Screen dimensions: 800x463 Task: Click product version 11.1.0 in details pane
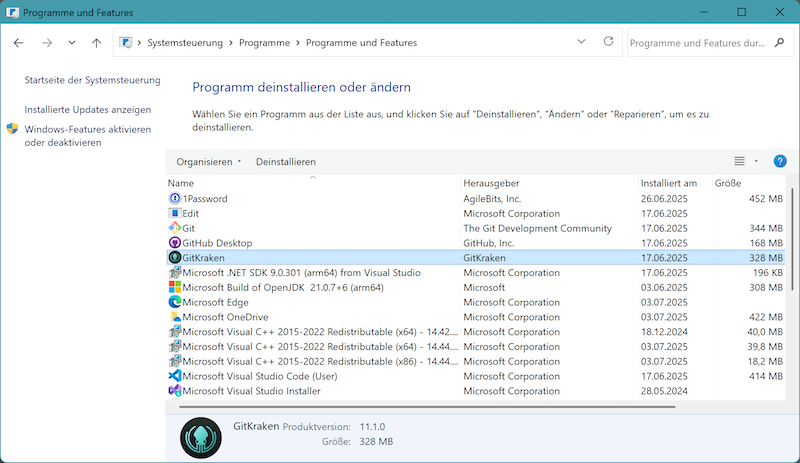tap(372, 427)
